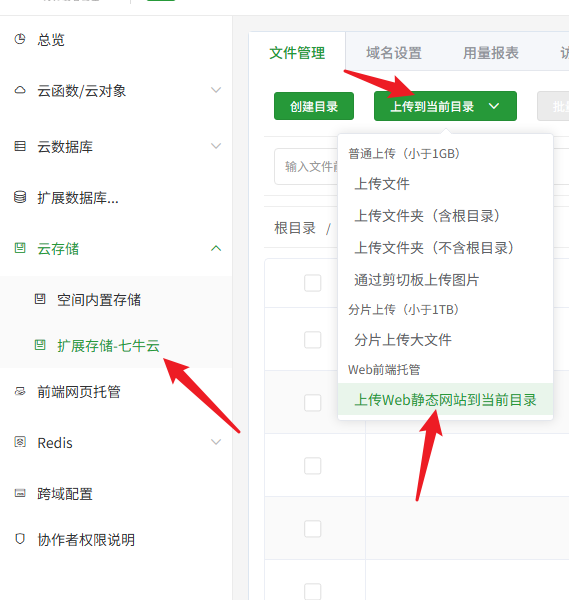Click the 扩展数据库 cylinder icon
This screenshot has width=569, height=600.
tap(20, 197)
